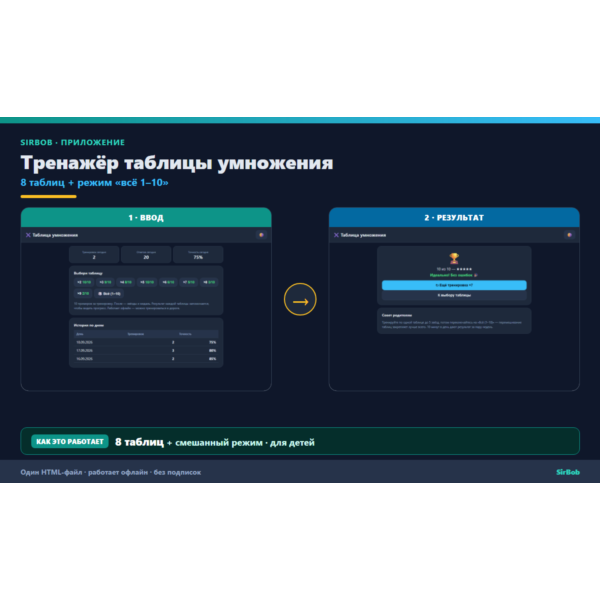Viewport: 600px width, 600px height.
Task: Click the subtitle "8 таблиц + режим «всё 1–10»"
Action: 95,183
